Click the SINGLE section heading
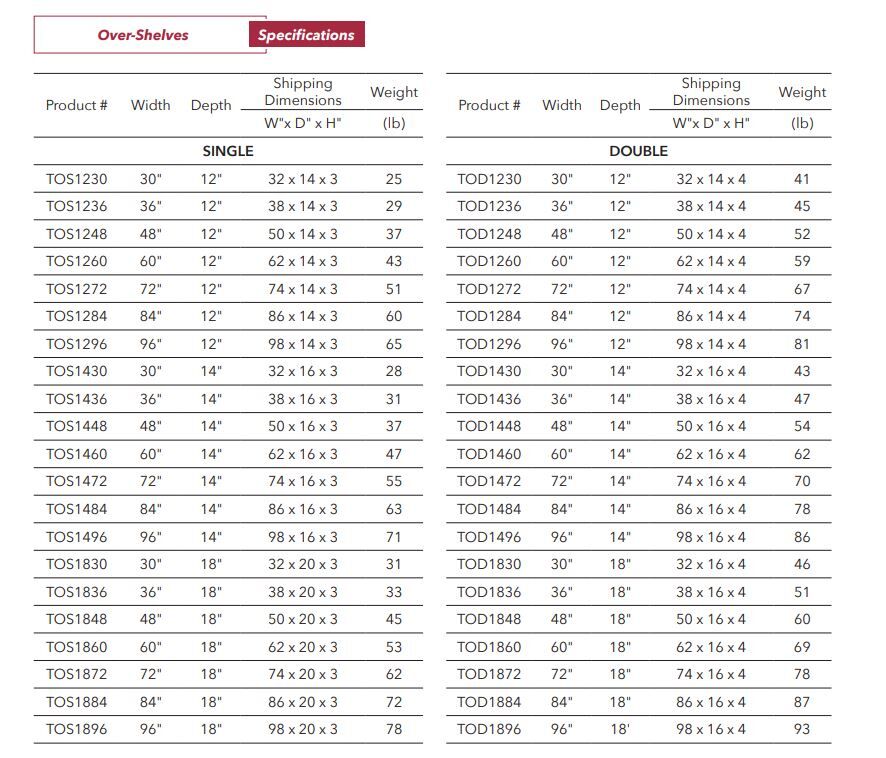 click(x=228, y=151)
